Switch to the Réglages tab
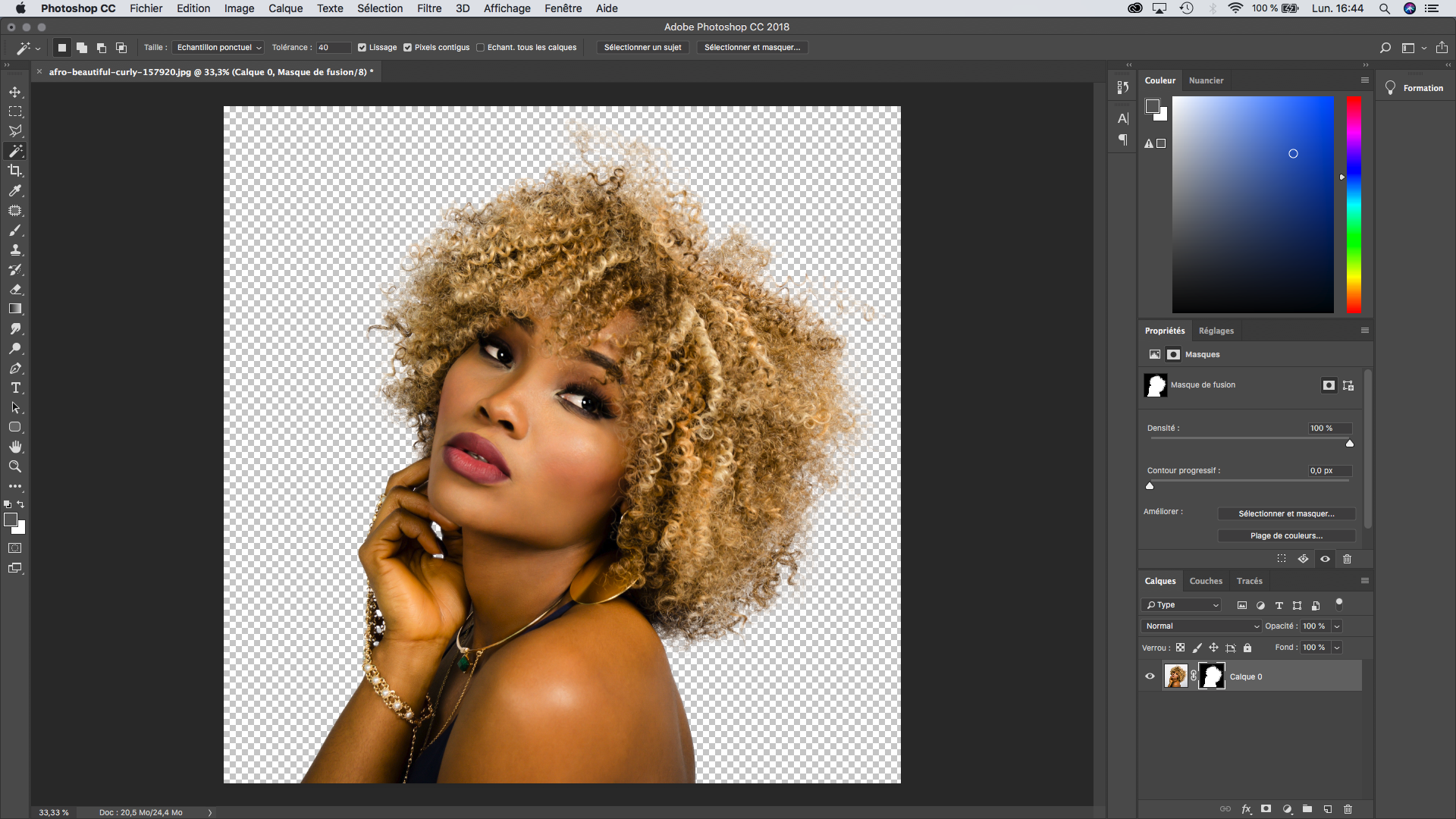Image resolution: width=1456 pixels, height=819 pixels. 1216,331
